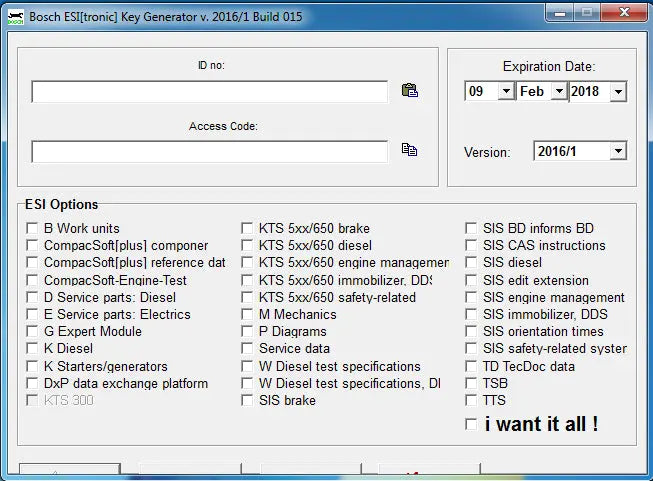Click the Bosch app icon in title bar
The width and height of the screenshot is (653, 481).
(16, 17)
